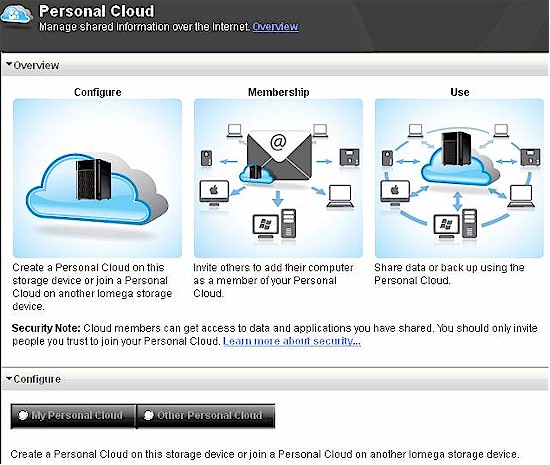This screenshot has height=465, width=550.
Task: Click the Personal Cloud header icon
Action: pos(17,15)
